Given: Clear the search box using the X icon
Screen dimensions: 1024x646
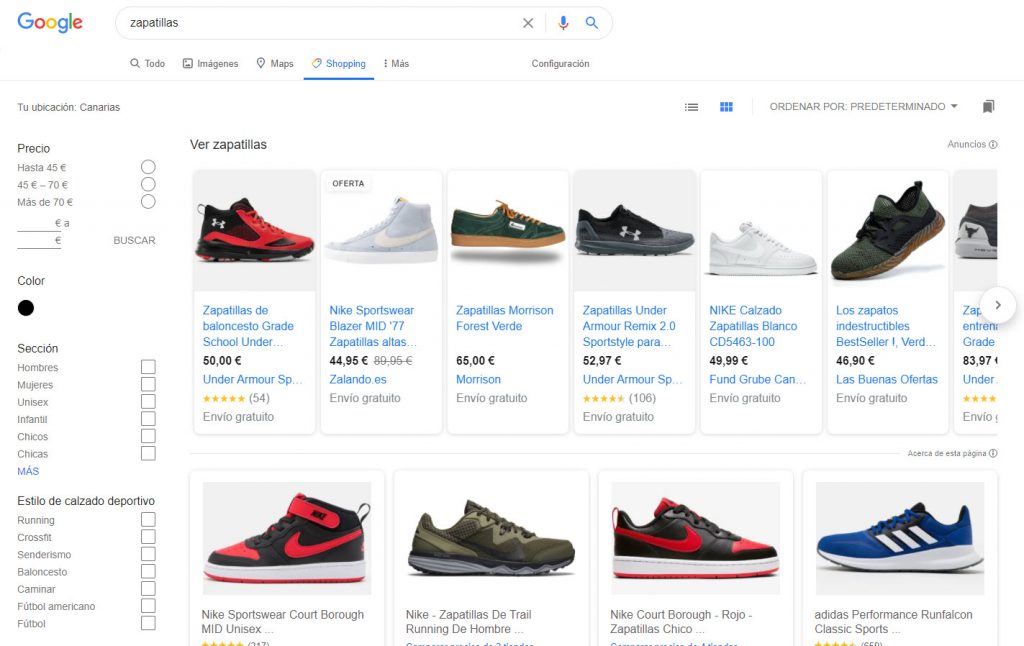Looking at the screenshot, I should (x=528, y=22).
